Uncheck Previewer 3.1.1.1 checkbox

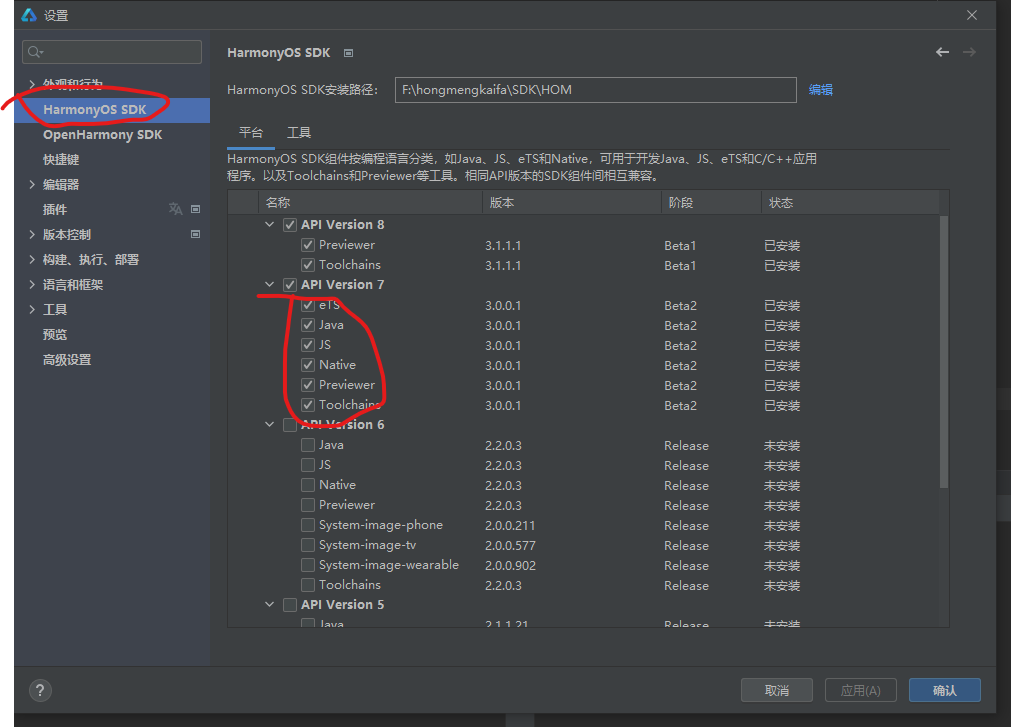308,245
